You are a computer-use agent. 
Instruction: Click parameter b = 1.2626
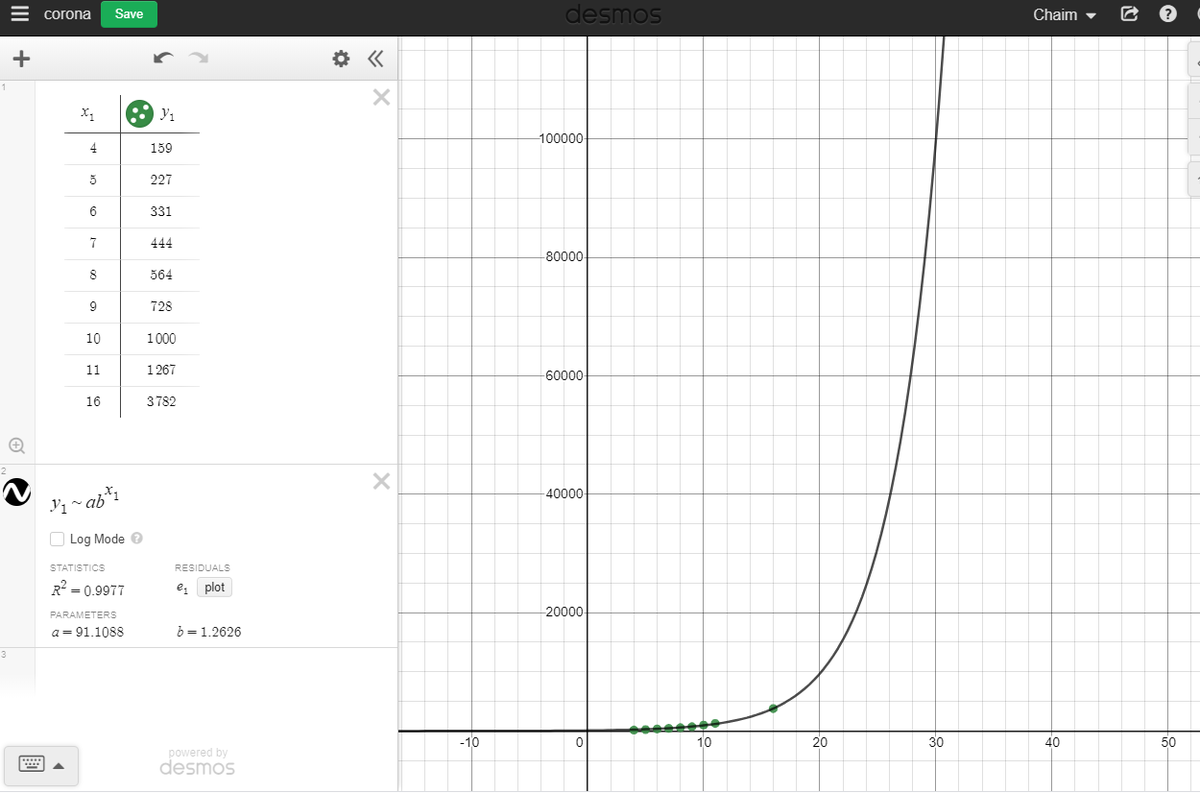[208, 632]
